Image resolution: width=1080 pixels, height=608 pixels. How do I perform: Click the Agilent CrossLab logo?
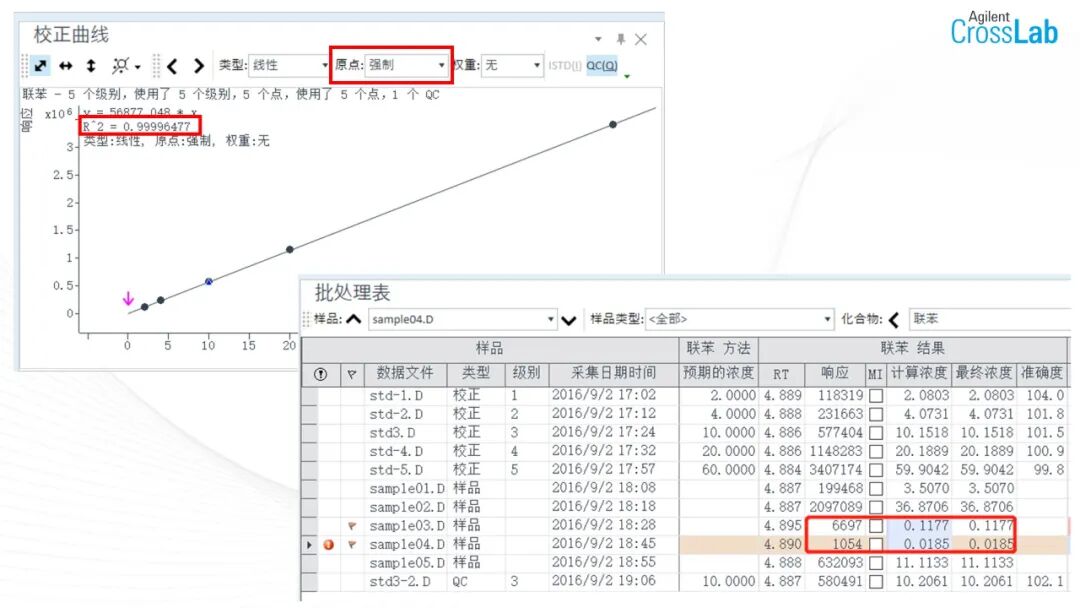[x=1003, y=28]
